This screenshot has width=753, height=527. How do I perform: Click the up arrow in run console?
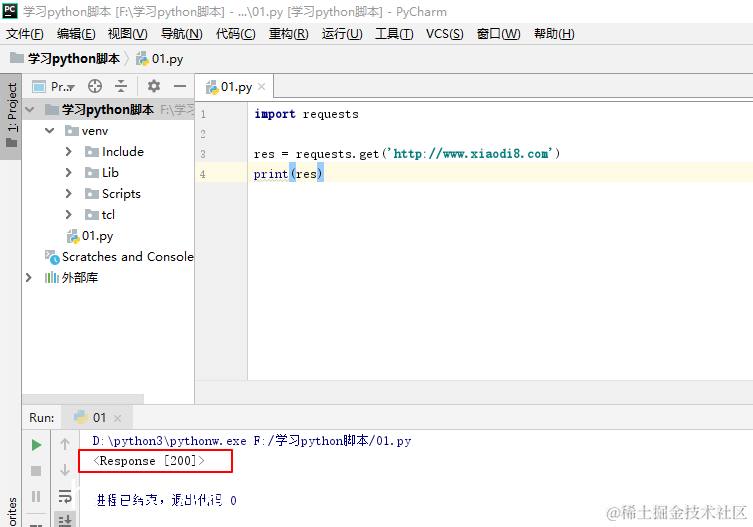point(65,444)
